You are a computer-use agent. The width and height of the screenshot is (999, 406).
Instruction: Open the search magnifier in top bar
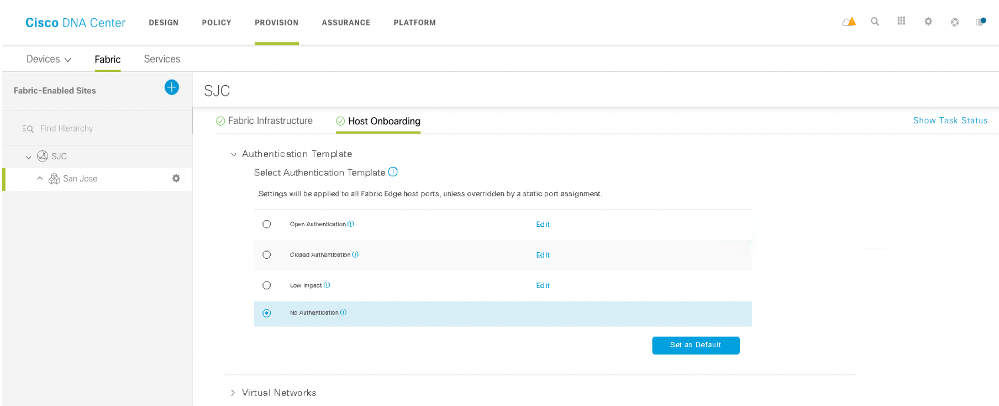[x=875, y=22]
